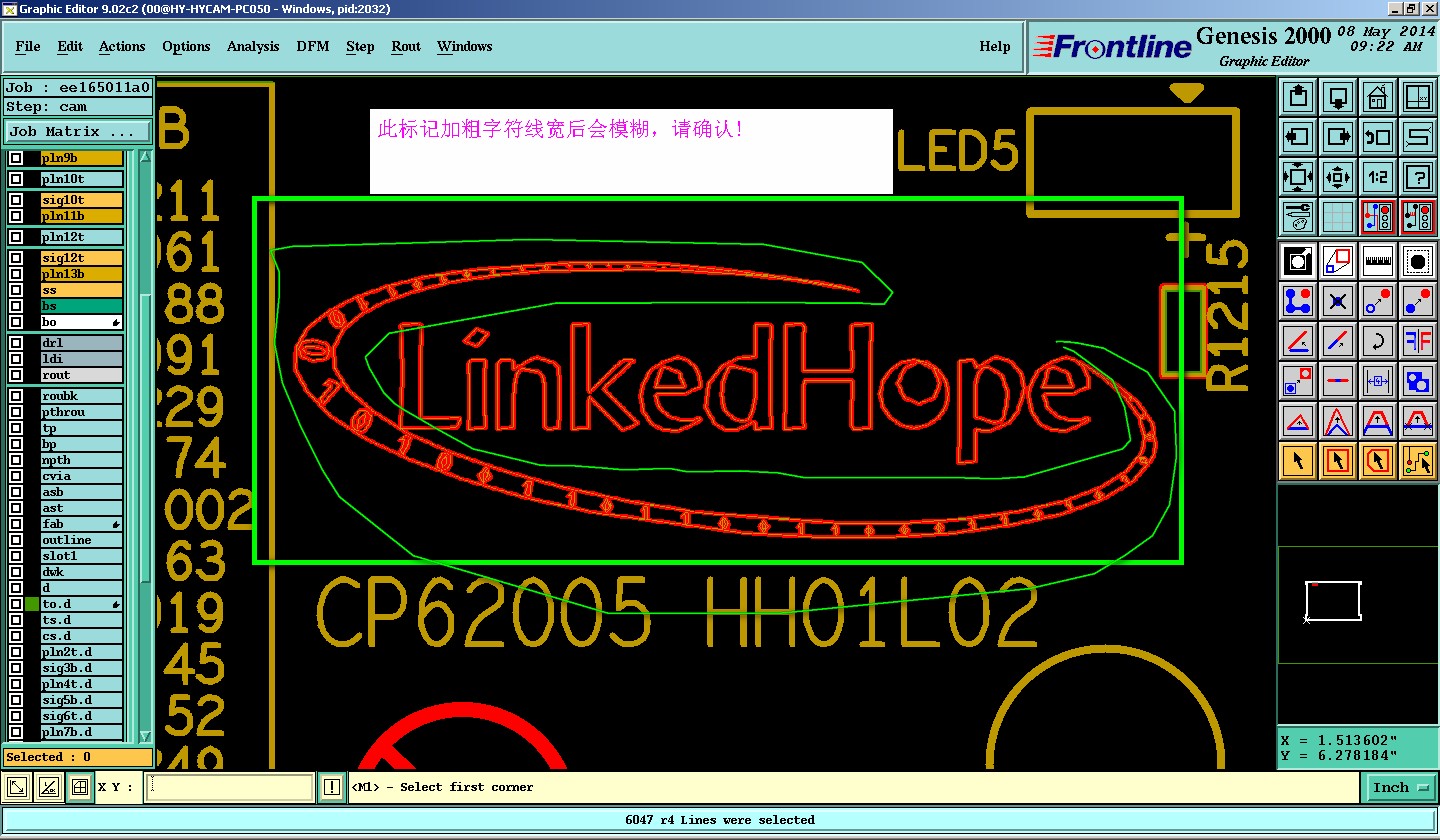Select the orange sig12t layer name
1440x840 pixels.
click(82, 258)
